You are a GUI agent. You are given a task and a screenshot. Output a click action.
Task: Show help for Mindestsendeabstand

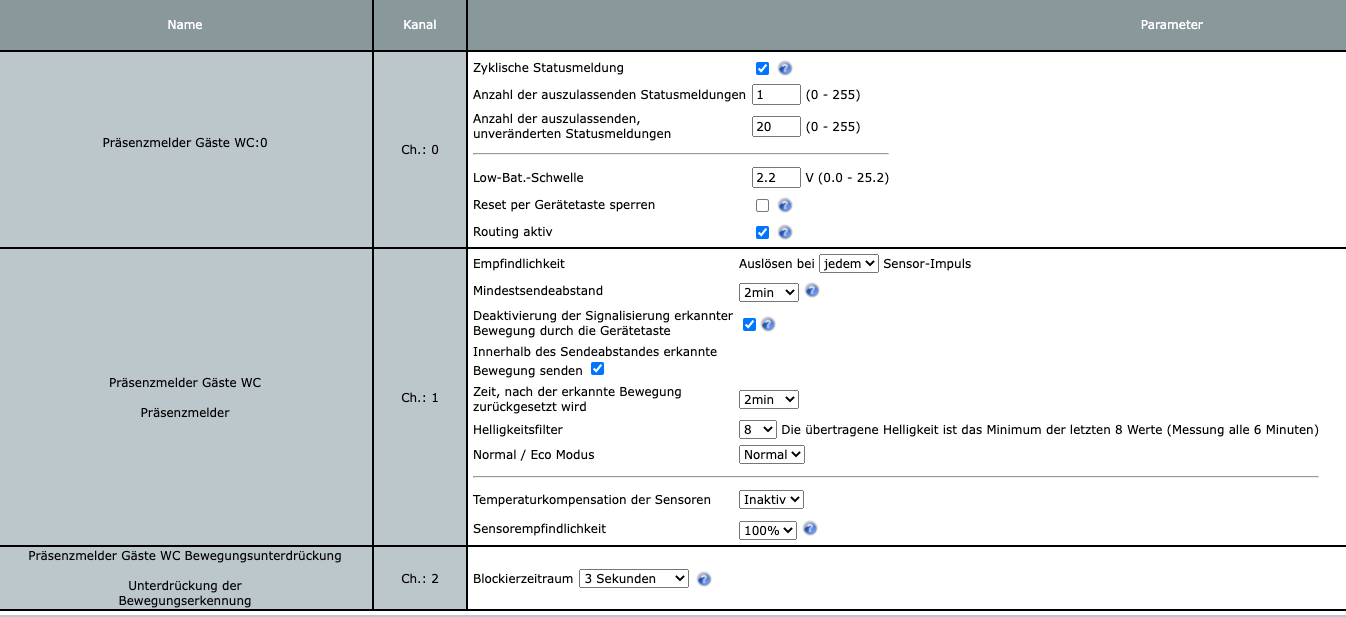pyautogui.click(x=812, y=291)
